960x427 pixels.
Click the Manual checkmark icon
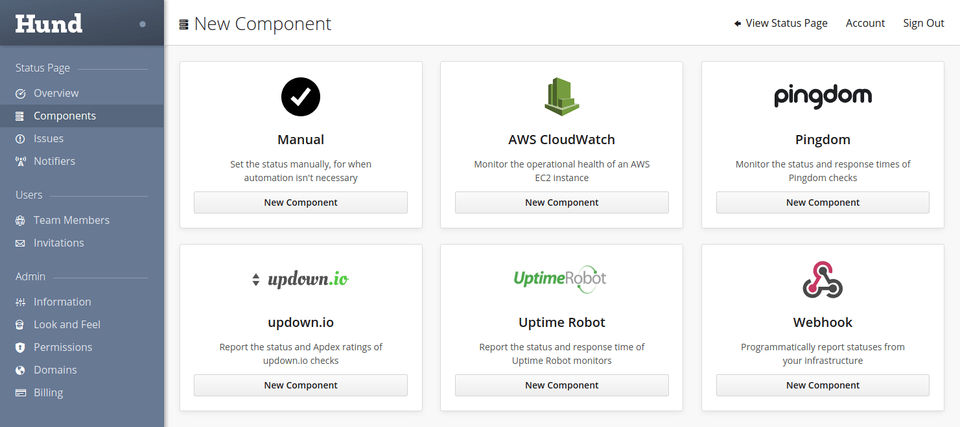(x=301, y=97)
